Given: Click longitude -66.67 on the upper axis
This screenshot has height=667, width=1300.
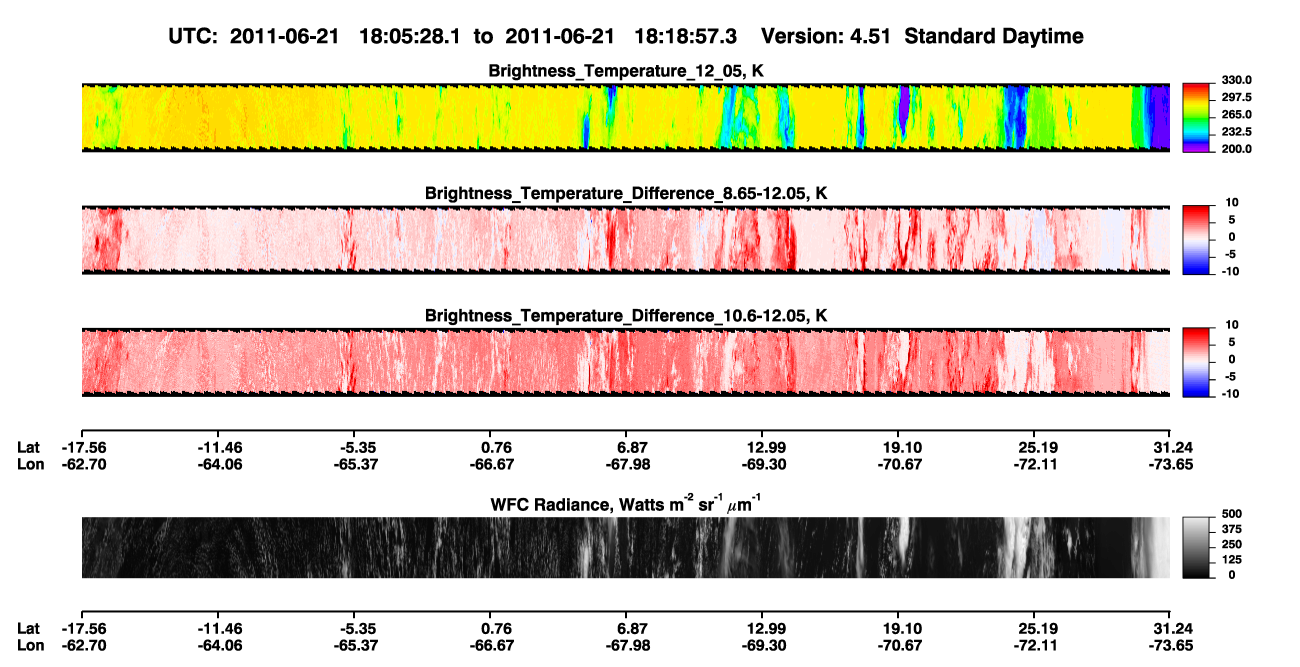Looking at the screenshot, I should pyautogui.click(x=490, y=465).
